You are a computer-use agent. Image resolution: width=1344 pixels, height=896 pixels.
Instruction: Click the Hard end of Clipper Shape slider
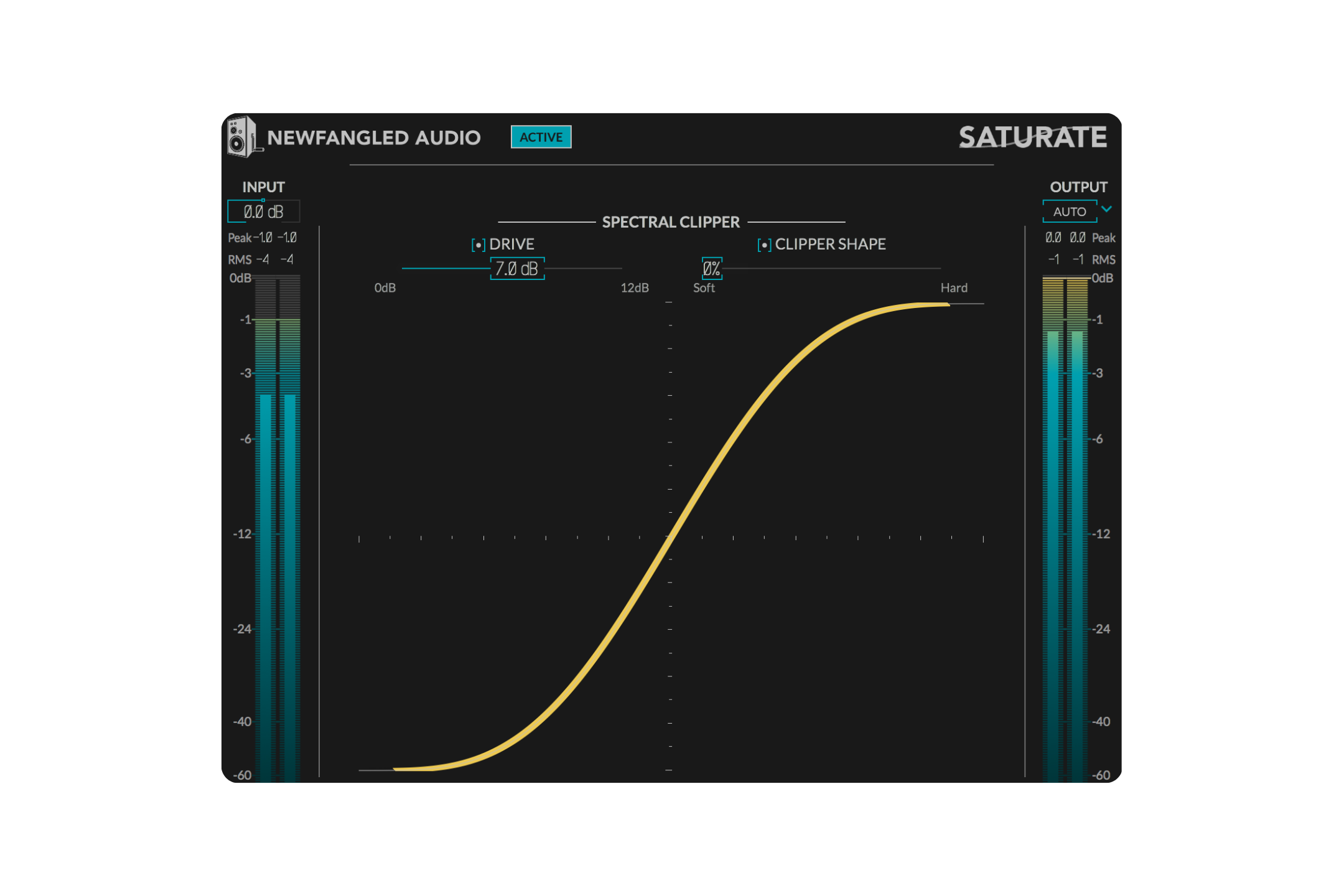pos(954,287)
